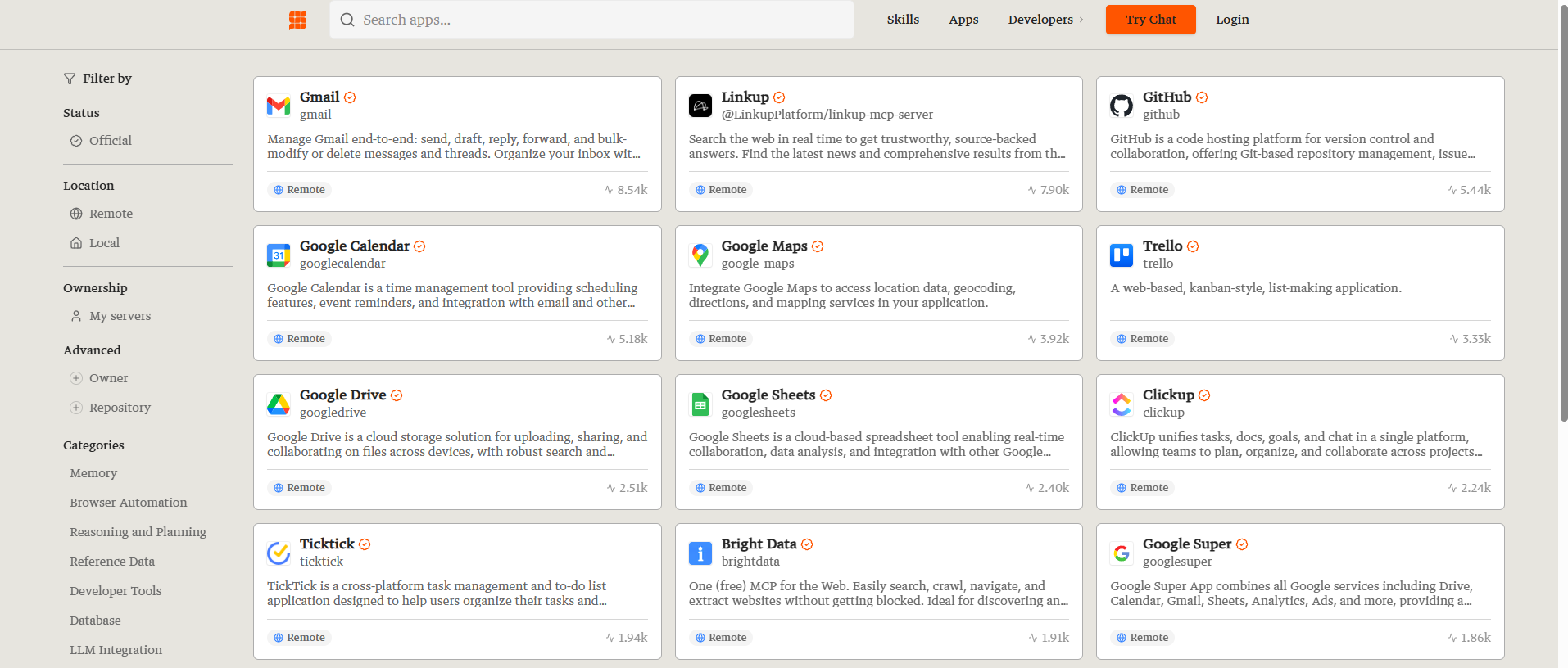Click the page vertical scrollbar
This screenshot has width=1568, height=668.
(1563, 213)
